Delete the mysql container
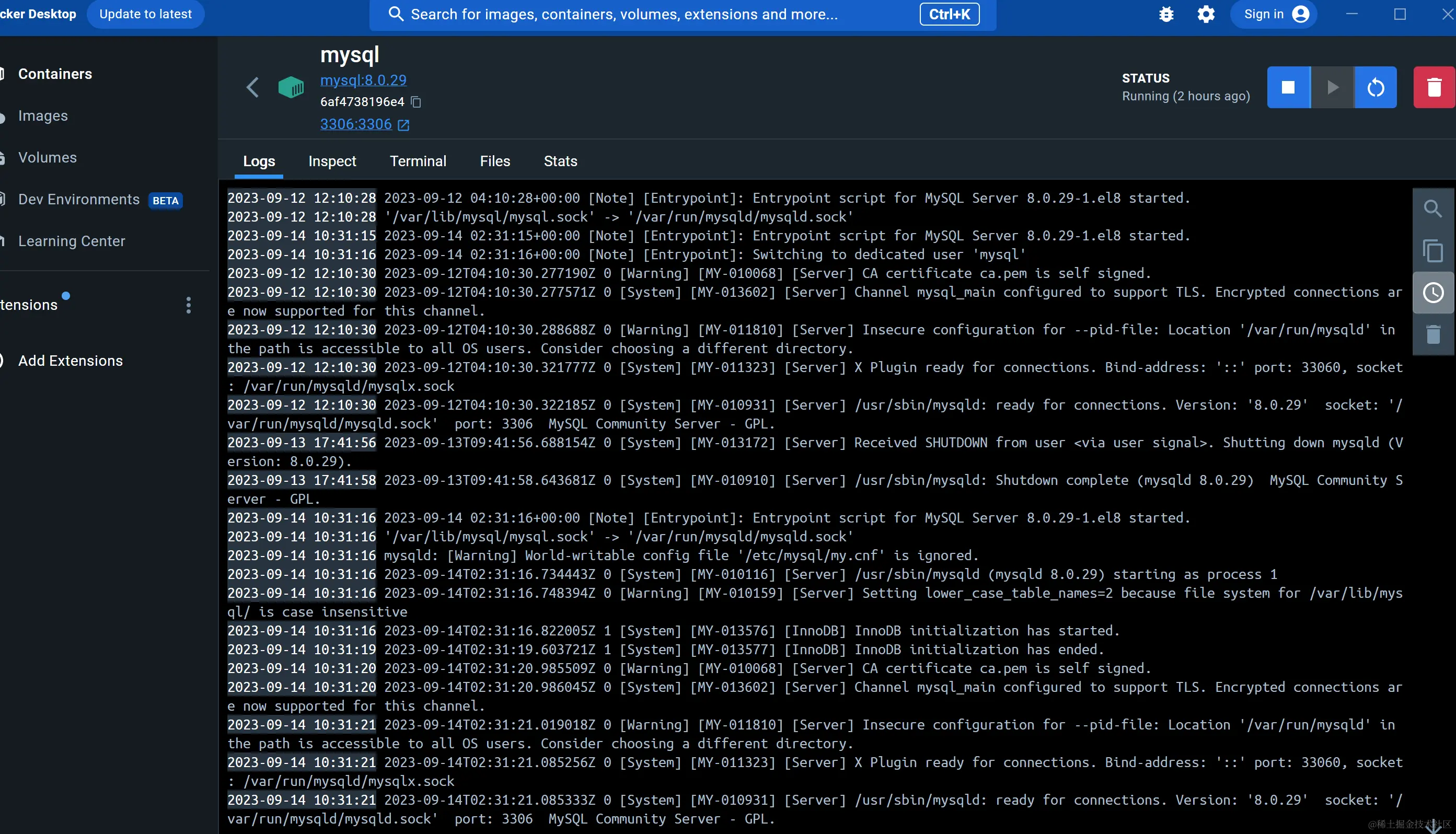 1434,87
